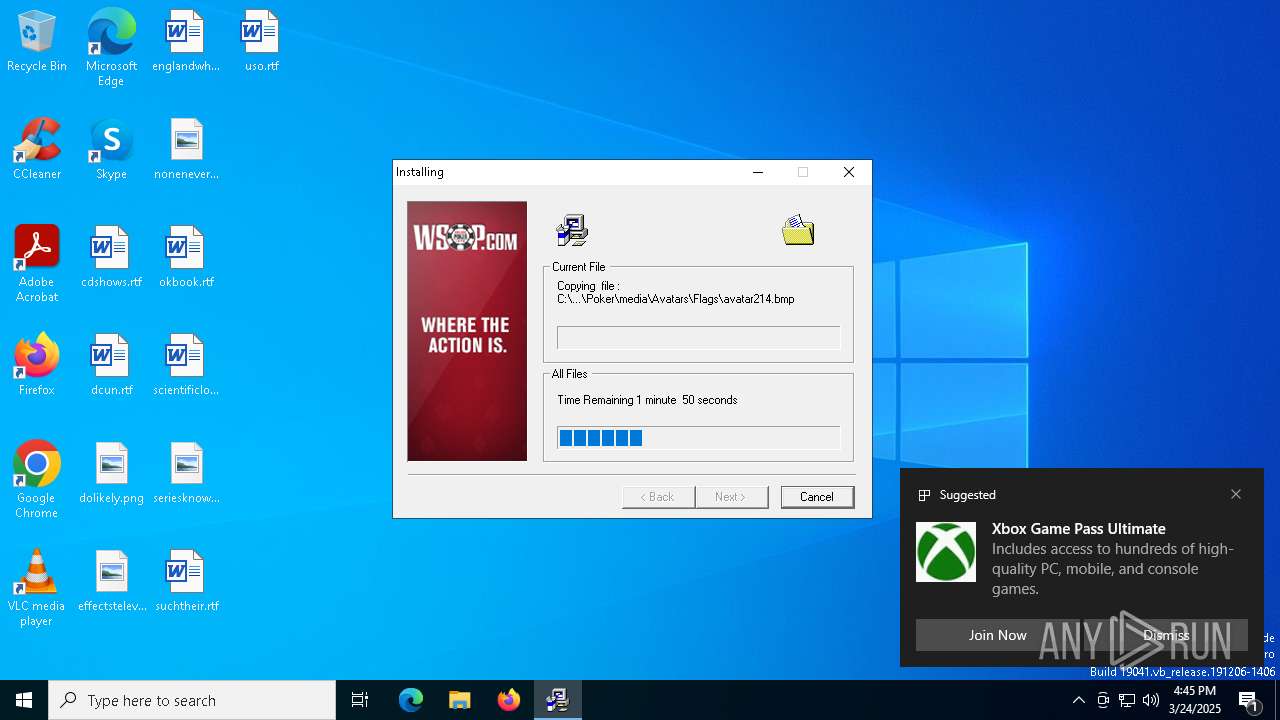Open File Explorer from taskbar
The image size is (1280, 720).
(x=460, y=700)
